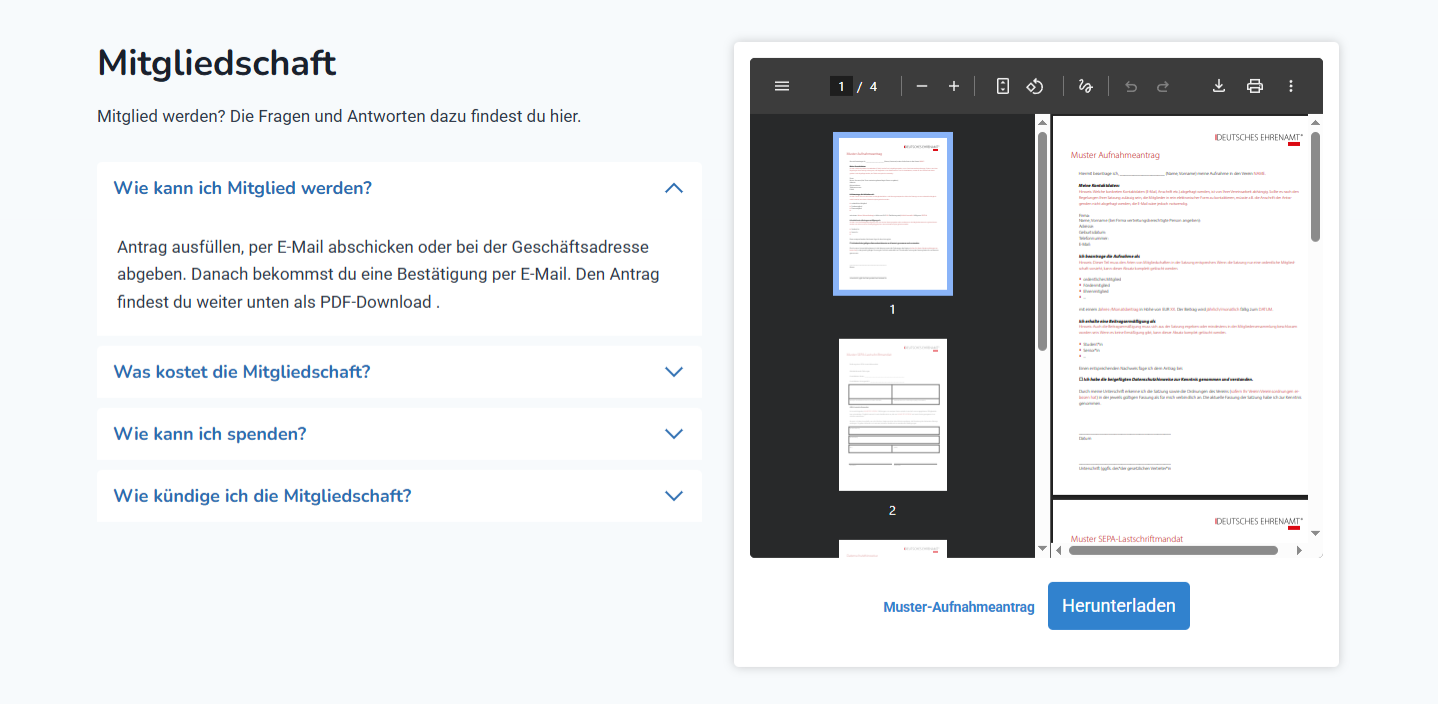
Task: Print the PDF document
Action: (x=1255, y=86)
